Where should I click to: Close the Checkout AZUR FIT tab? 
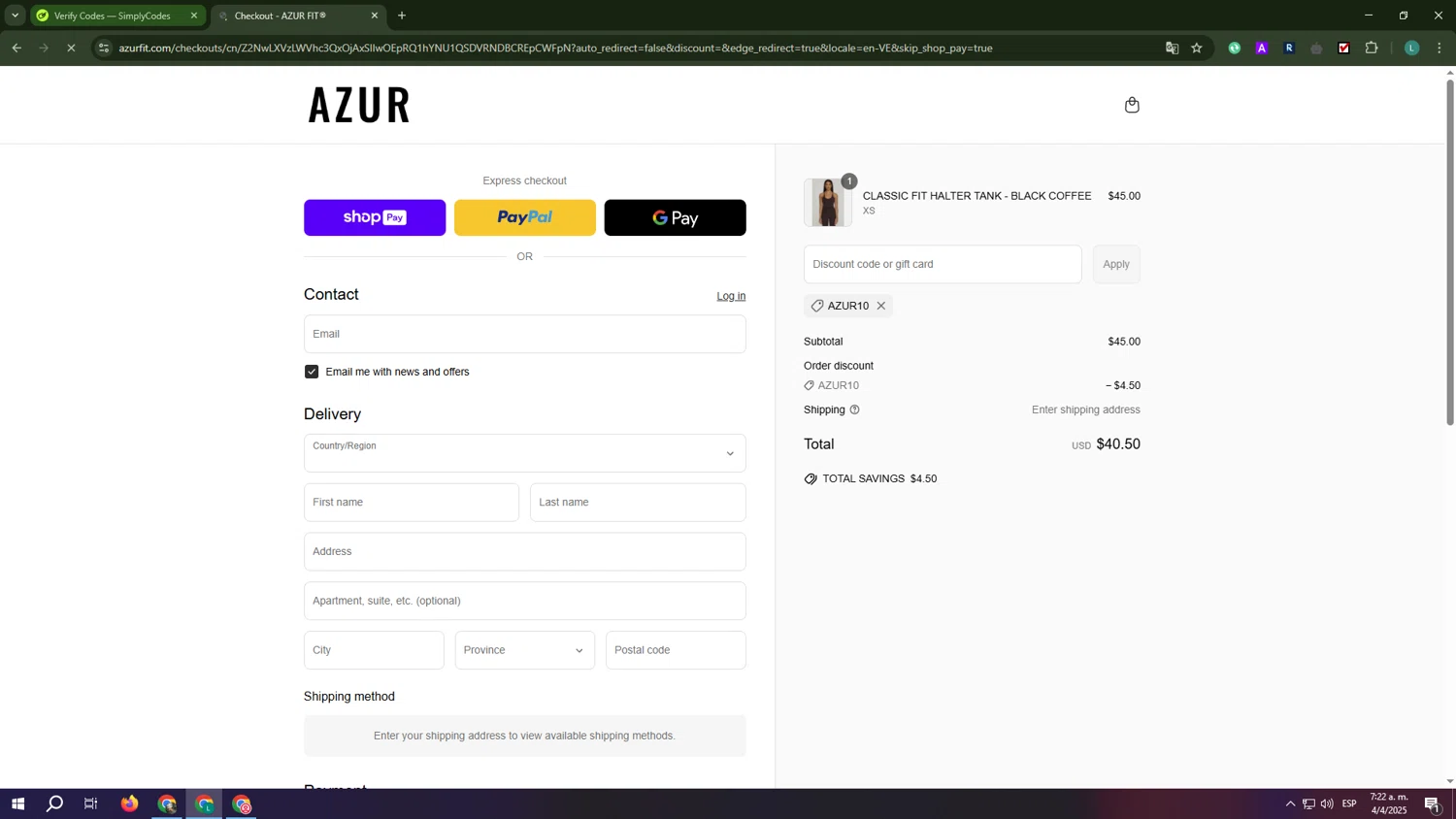pyautogui.click(x=375, y=16)
